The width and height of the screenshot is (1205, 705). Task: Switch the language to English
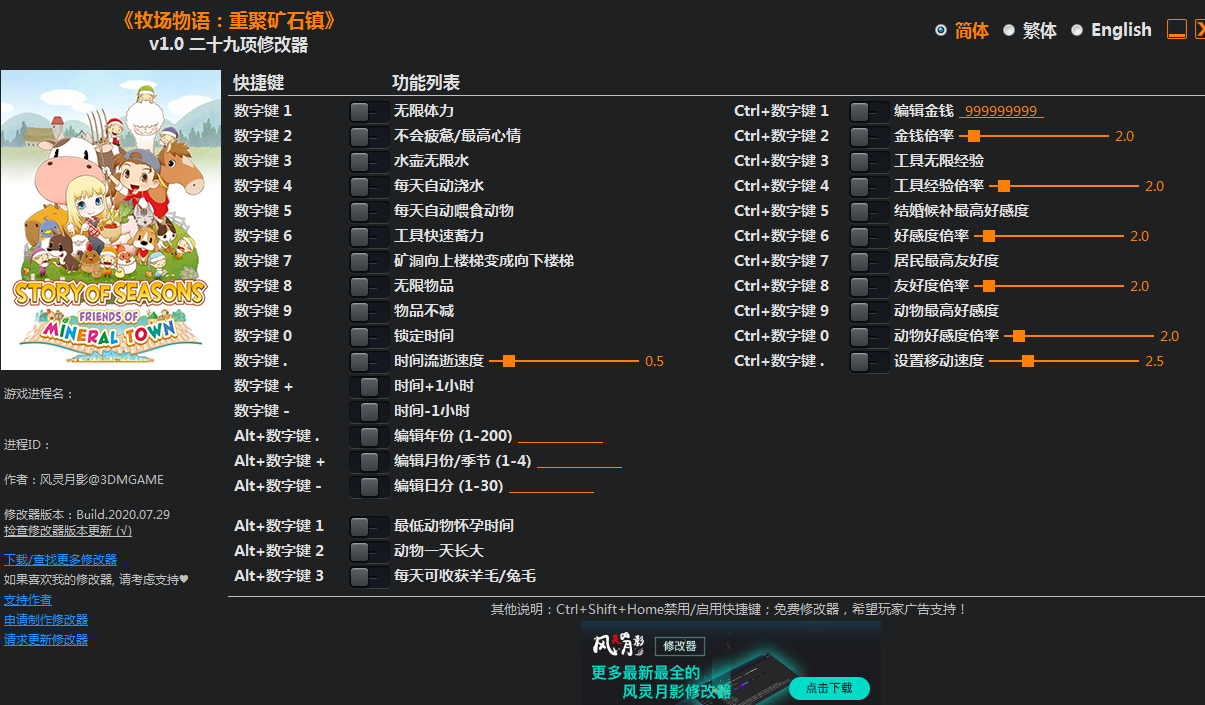click(x=1077, y=30)
